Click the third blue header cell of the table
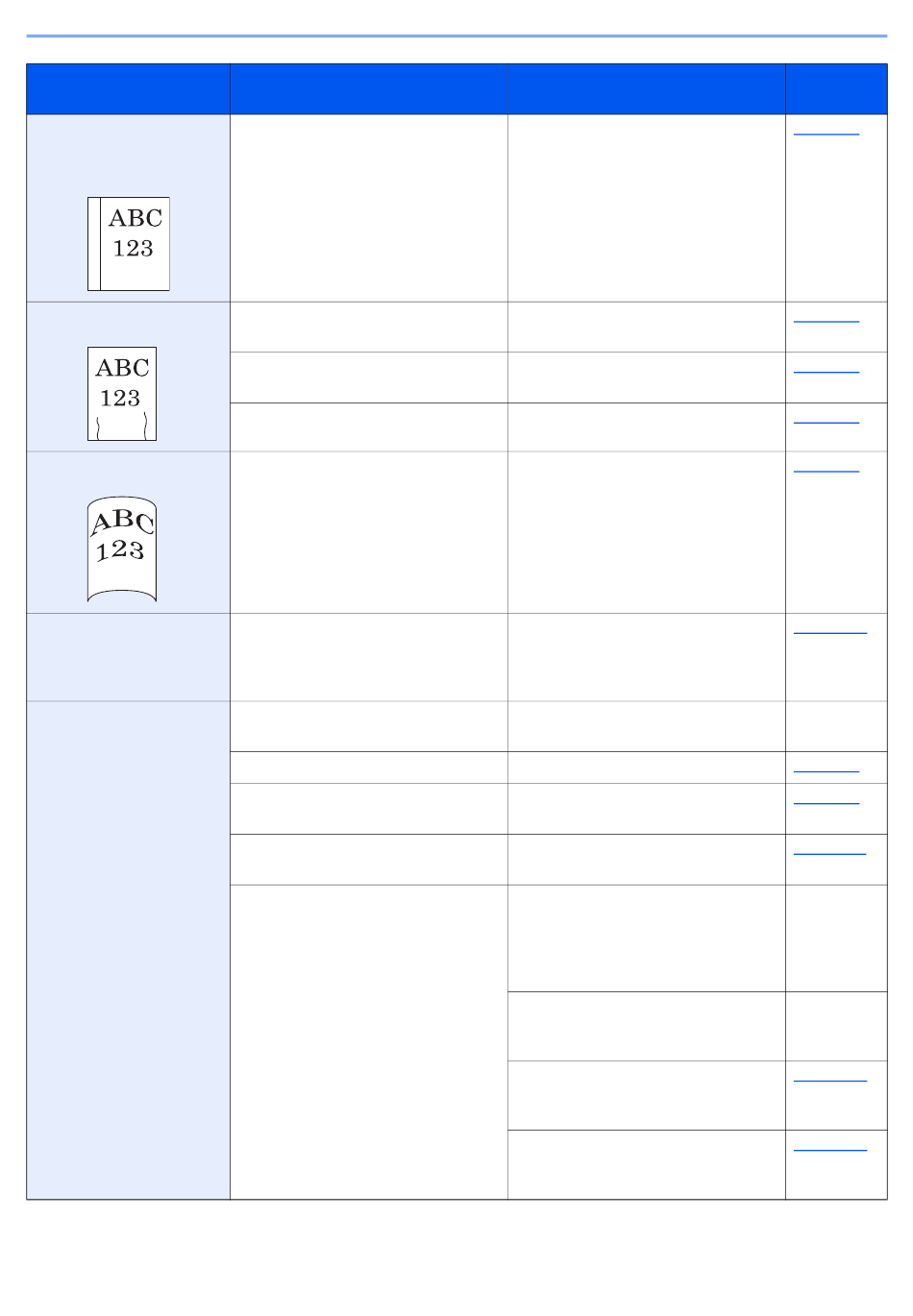The height and width of the screenshot is (1316, 913). tap(647, 89)
